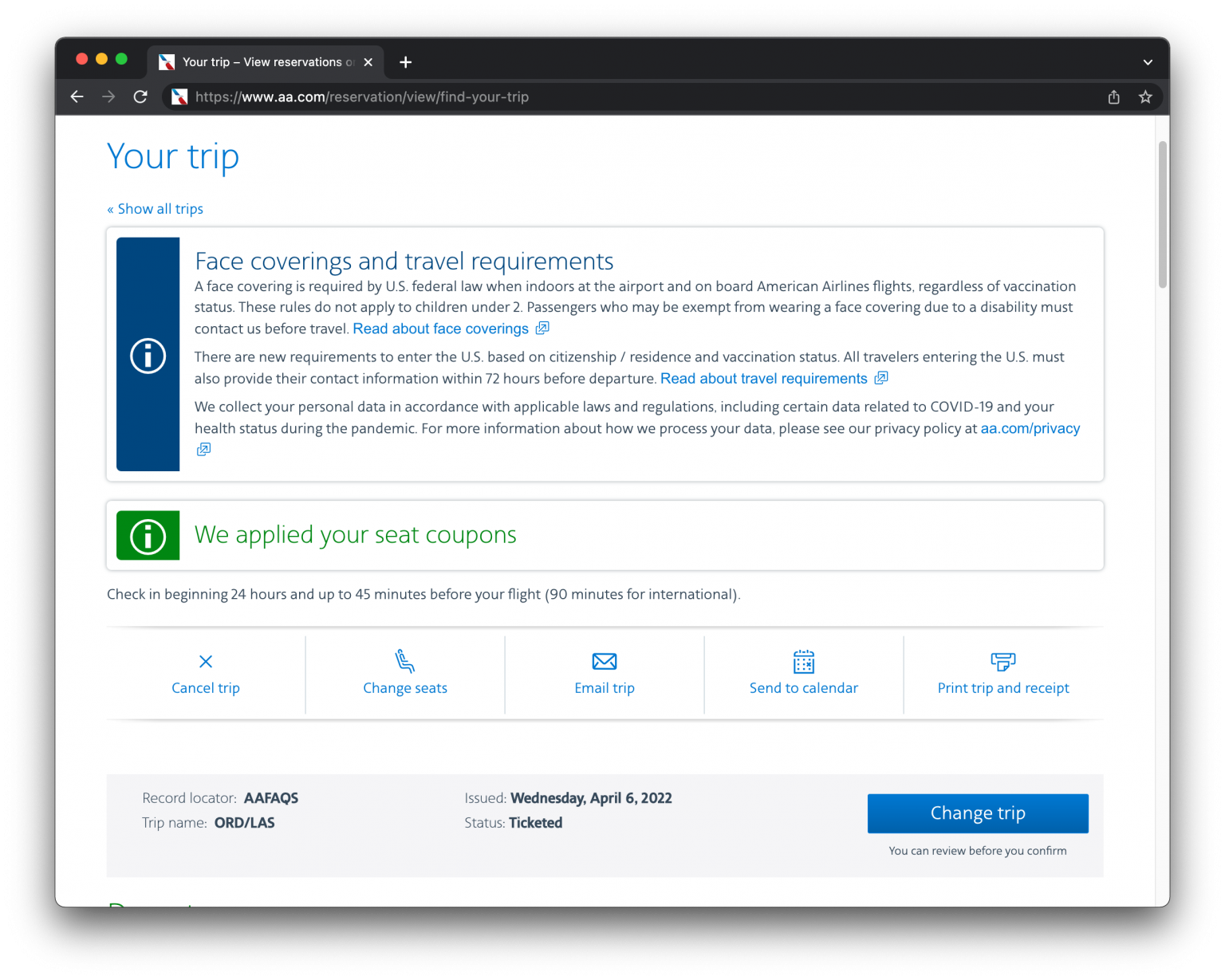Click the Change trip button

(x=977, y=813)
